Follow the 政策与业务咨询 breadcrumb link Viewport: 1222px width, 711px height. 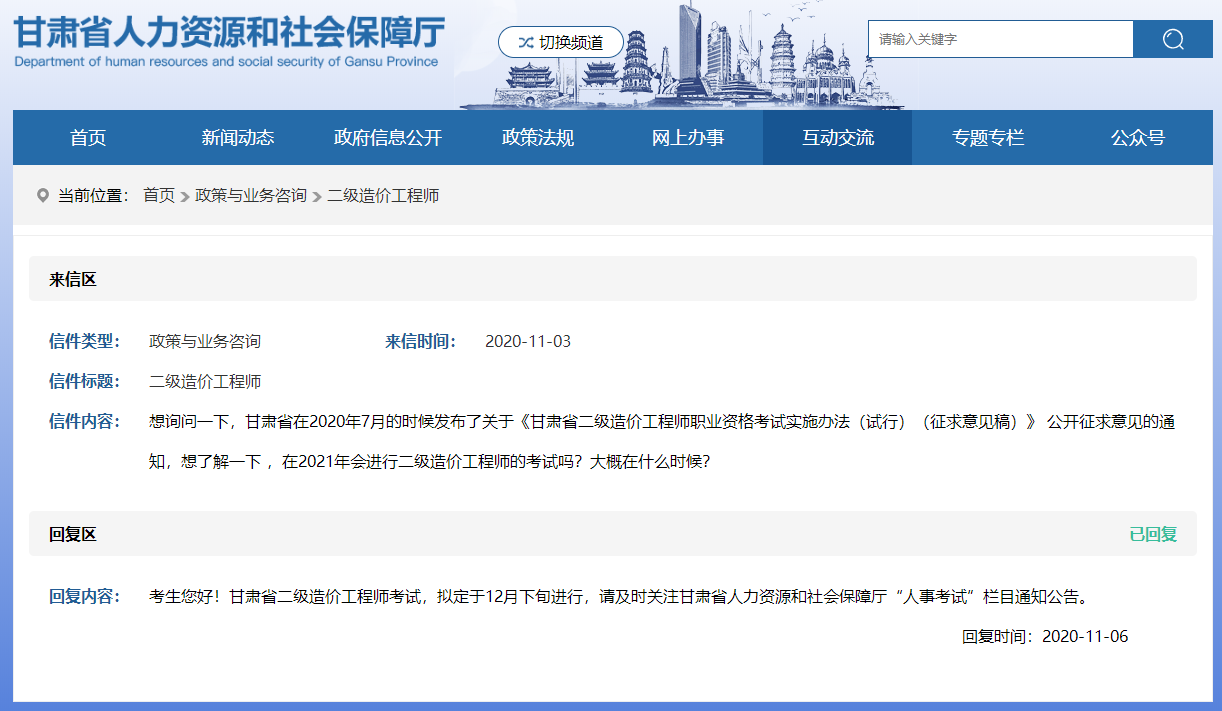(251, 195)
